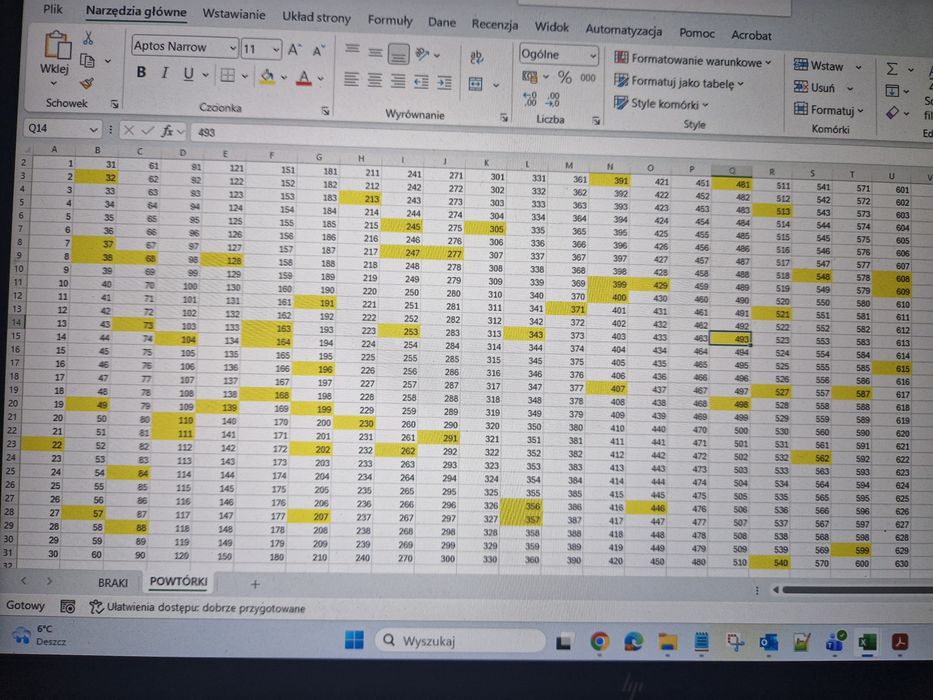Screen dimensions: 933x700
Task: Apply the red font color A
Action: point(304,77)
